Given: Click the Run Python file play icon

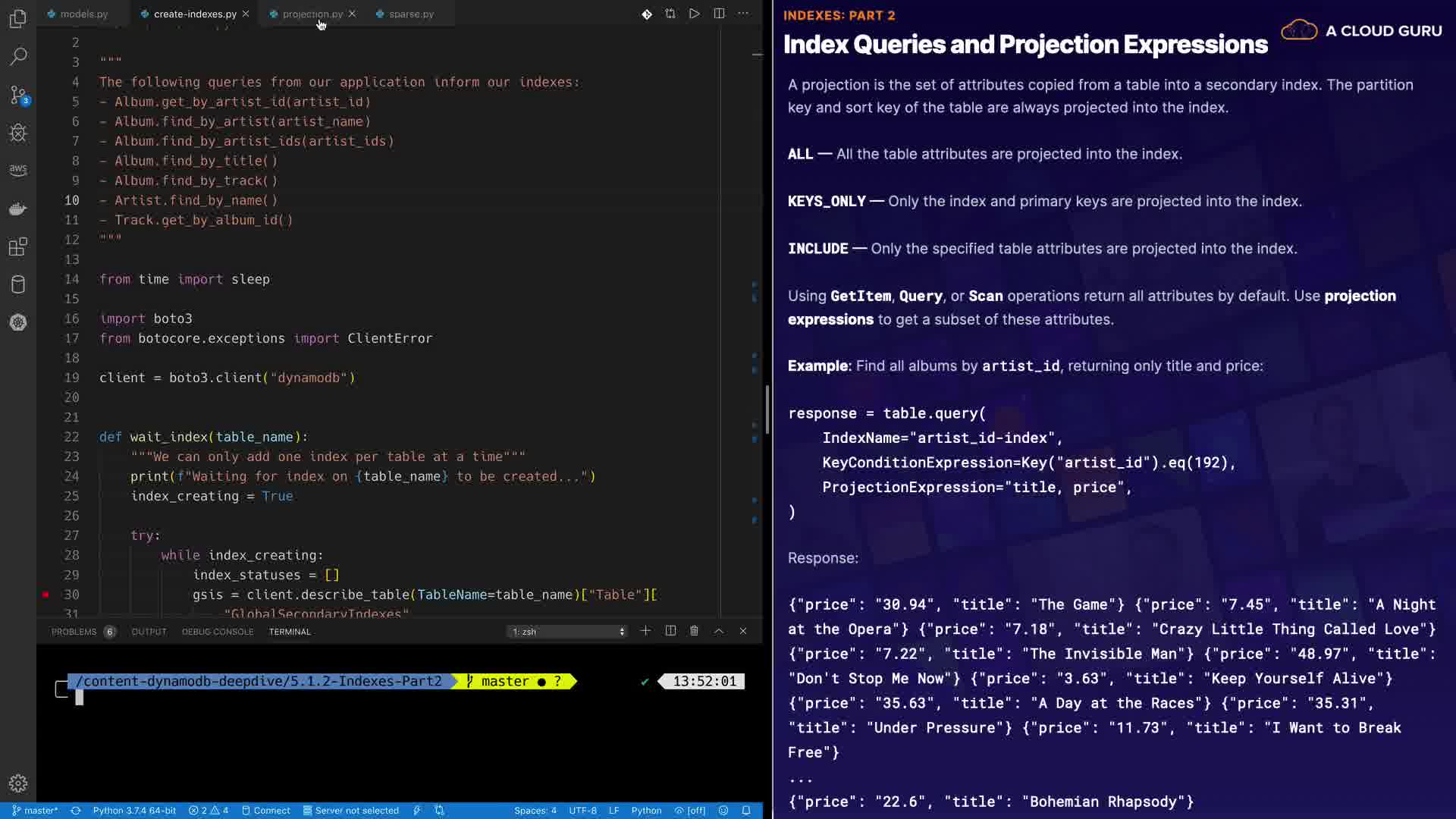Looking at the screenshot, I should pos(694,14).
